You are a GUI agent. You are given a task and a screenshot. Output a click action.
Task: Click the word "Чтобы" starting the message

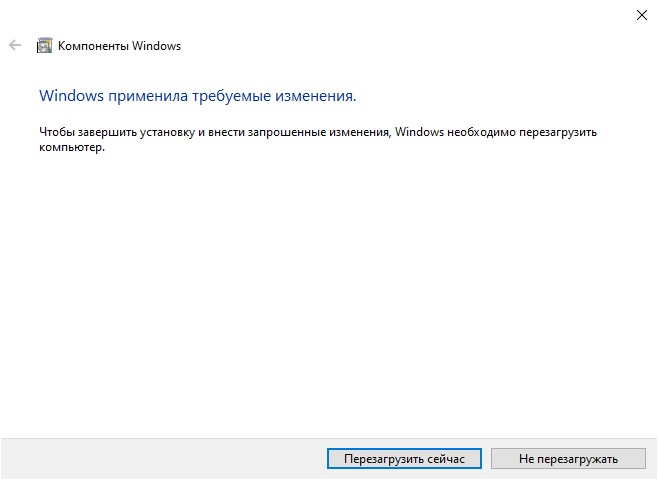[x=56, y=132]
